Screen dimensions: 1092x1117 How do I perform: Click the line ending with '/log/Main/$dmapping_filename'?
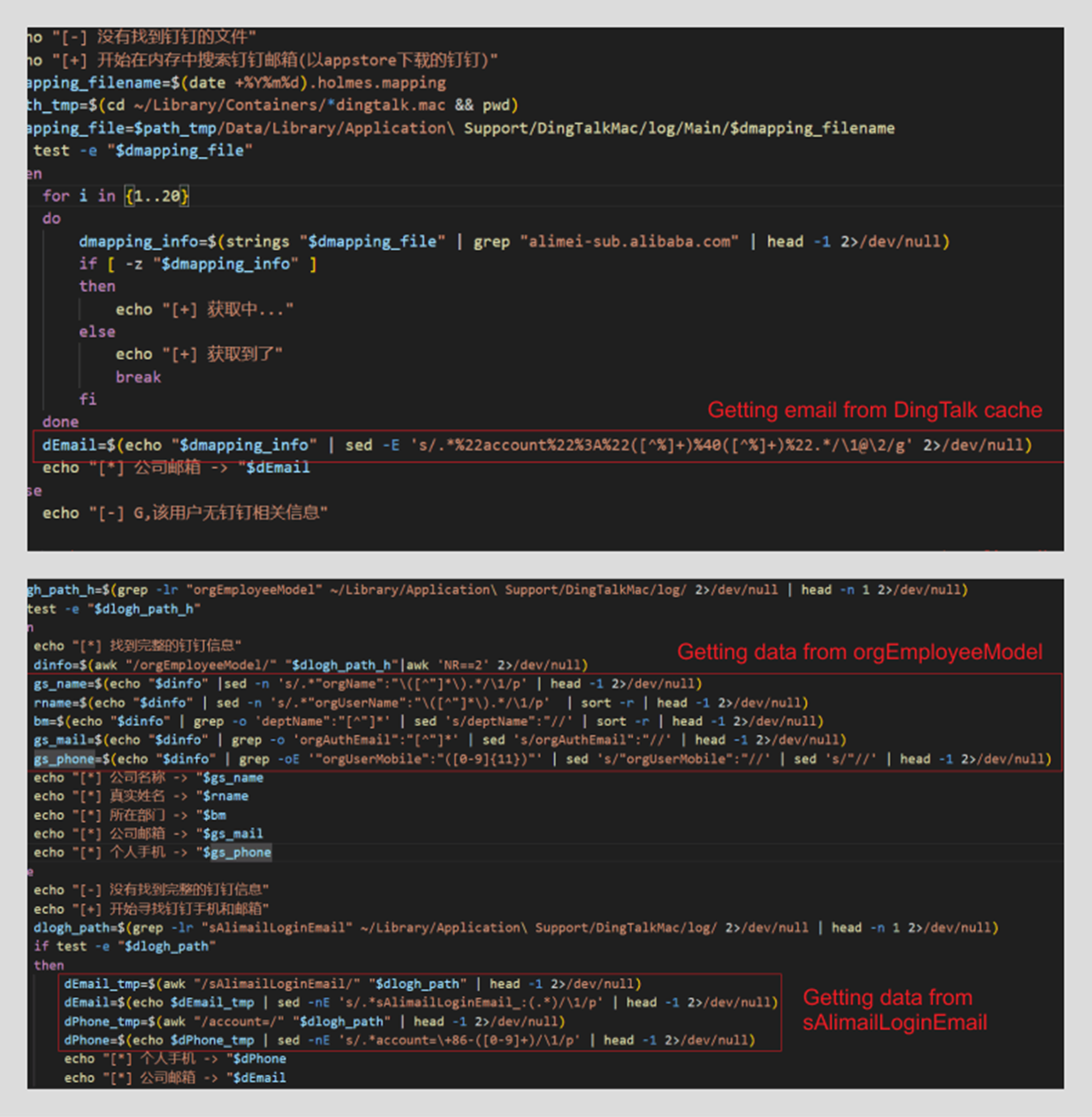point(461,128)
